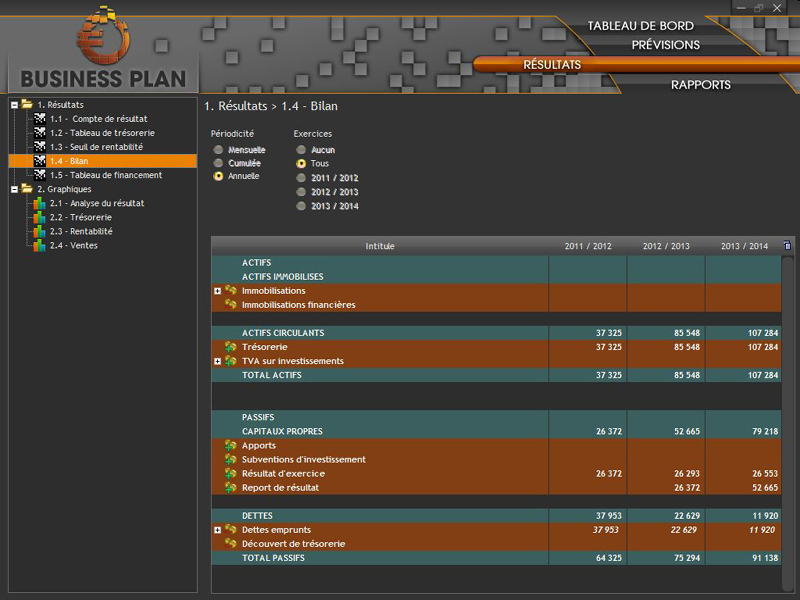Expand the TVA sur investissements row
Viewport: 800px width, 600px height.
[217, 361]
